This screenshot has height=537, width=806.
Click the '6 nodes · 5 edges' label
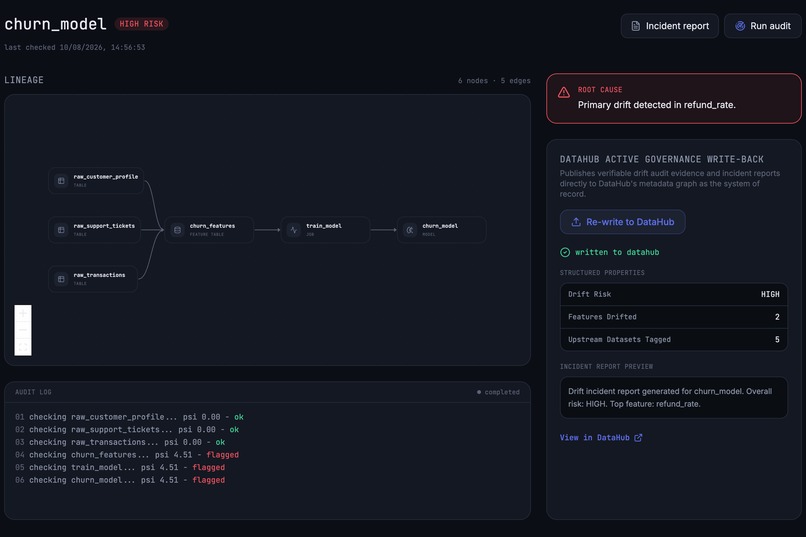coord(494,81)
